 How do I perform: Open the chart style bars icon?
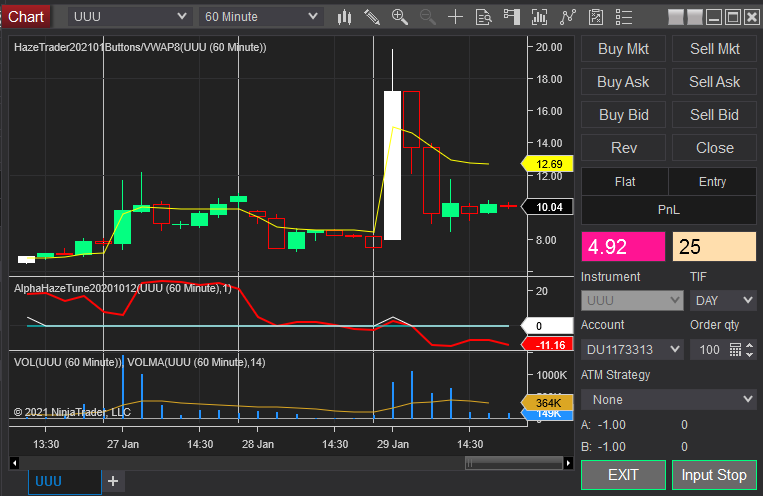pos(345,17)
